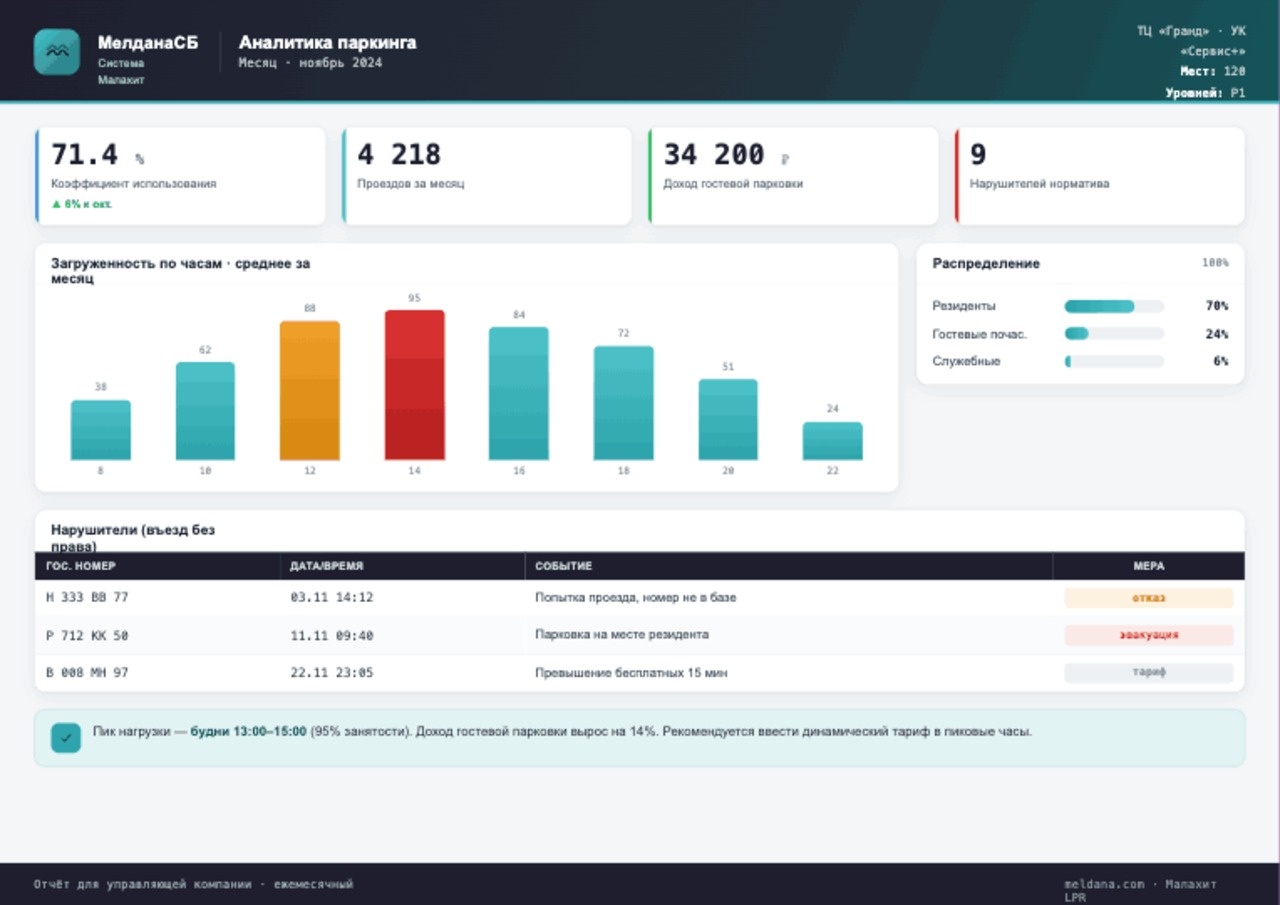Click the Распределение panel heading
This screenshot has width=1280, height=905.
(986, 264)
